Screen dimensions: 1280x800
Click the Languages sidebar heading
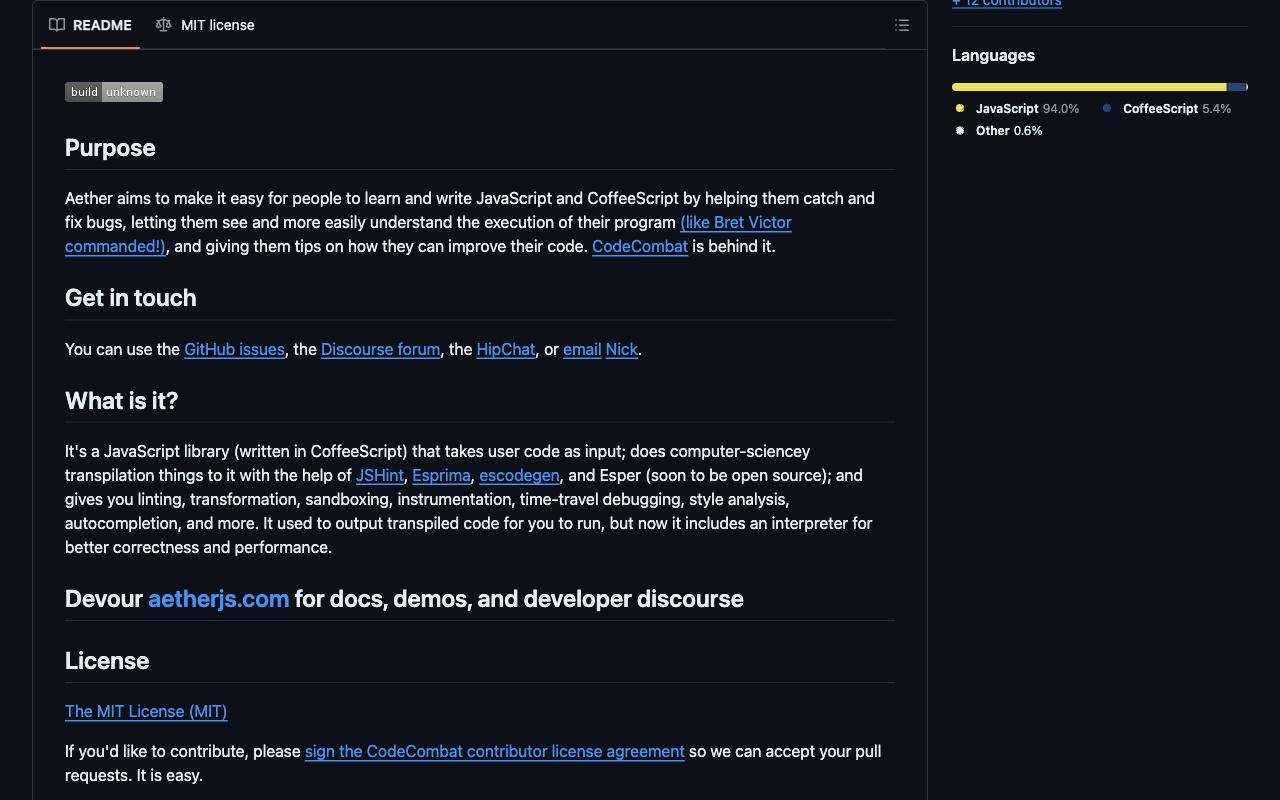(993, 55)
